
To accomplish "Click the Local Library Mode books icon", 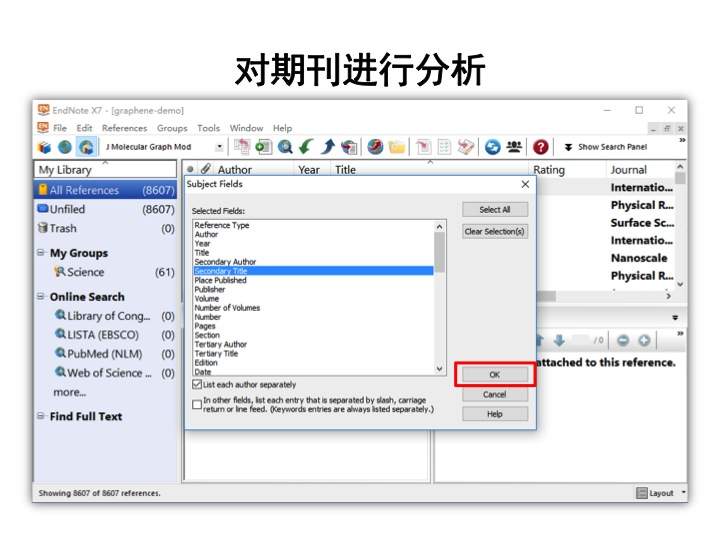I will tap(45, 147).
